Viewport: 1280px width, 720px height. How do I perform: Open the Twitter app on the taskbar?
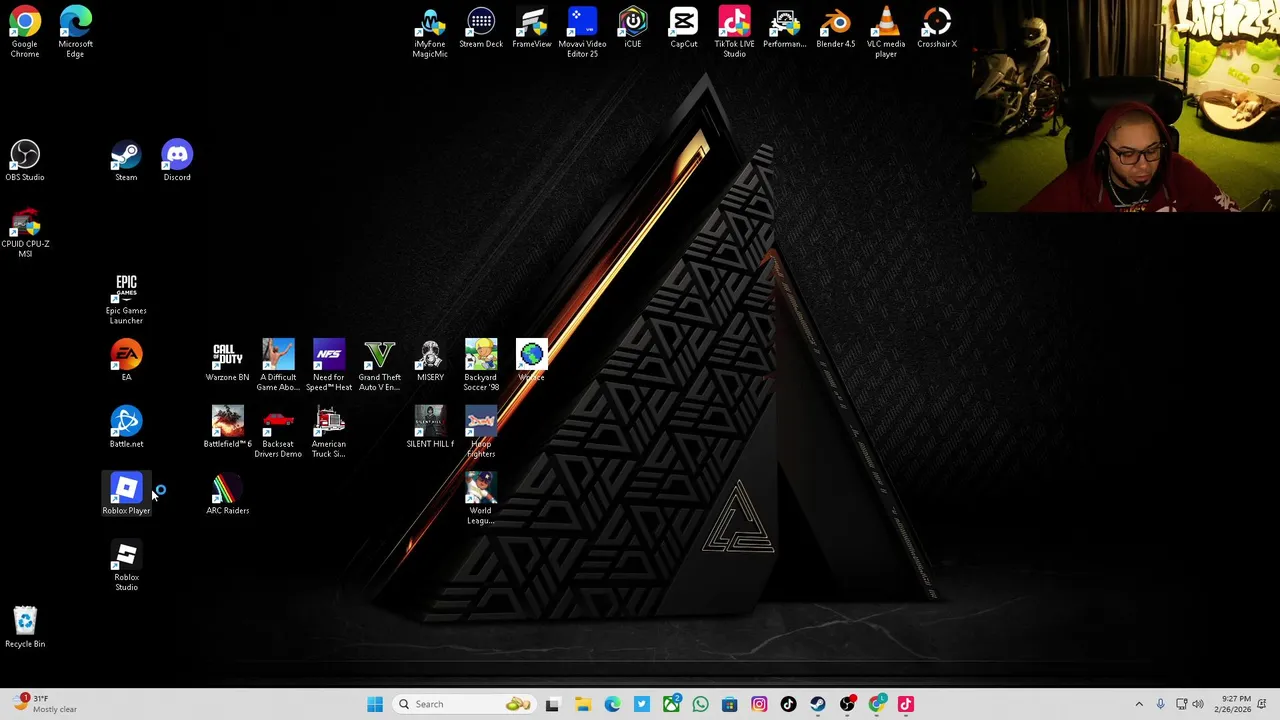click(642, 704)
